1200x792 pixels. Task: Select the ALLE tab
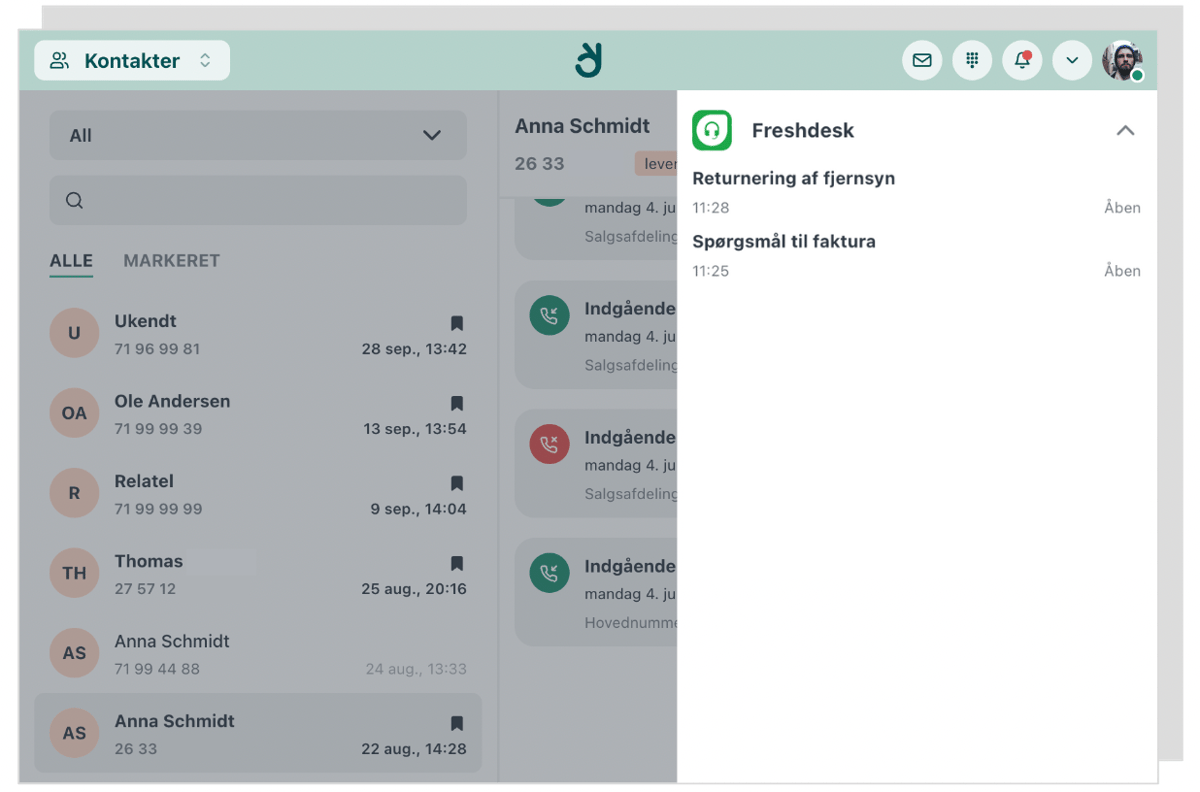(x=71, y=260)
